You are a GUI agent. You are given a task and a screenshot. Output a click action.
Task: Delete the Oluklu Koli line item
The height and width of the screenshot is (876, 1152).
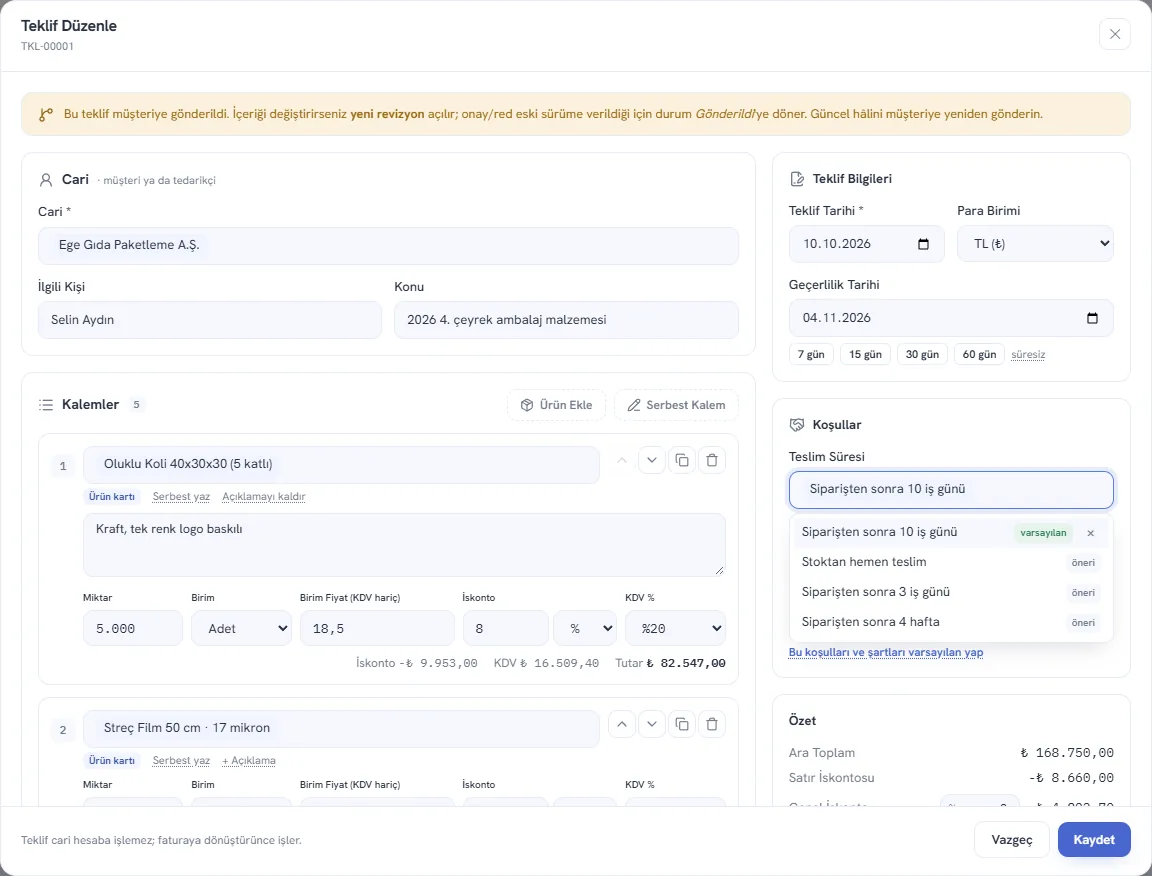[x=712, y=461]
